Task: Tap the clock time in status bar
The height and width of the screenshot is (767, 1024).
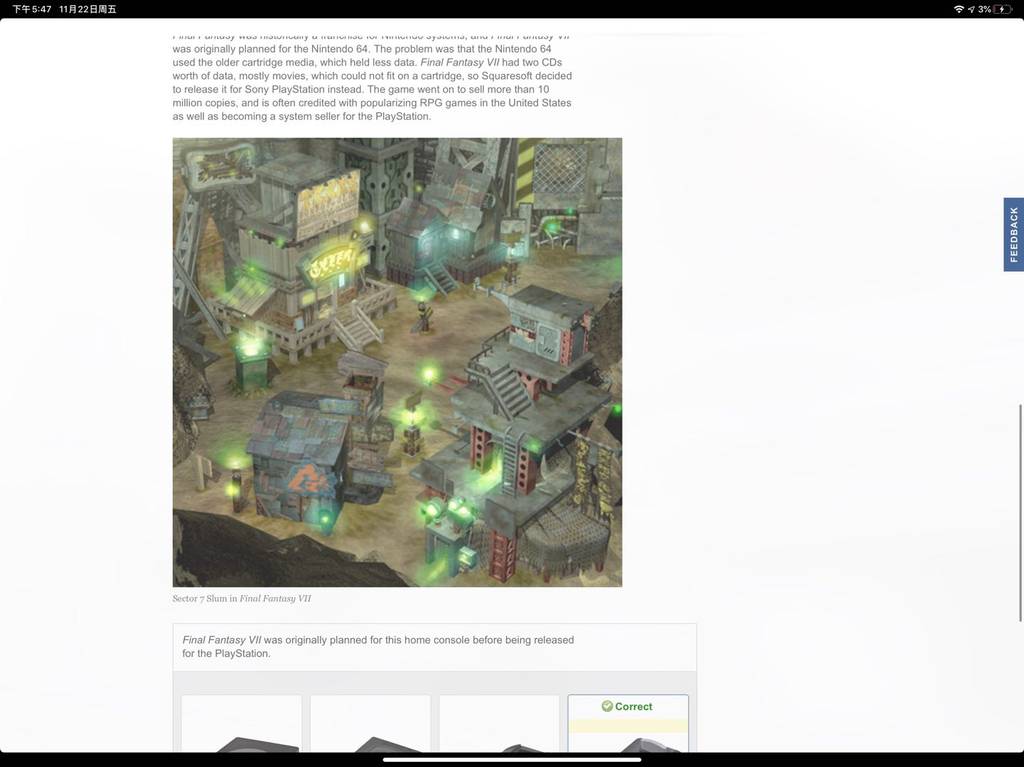Action: coord(31,9)
